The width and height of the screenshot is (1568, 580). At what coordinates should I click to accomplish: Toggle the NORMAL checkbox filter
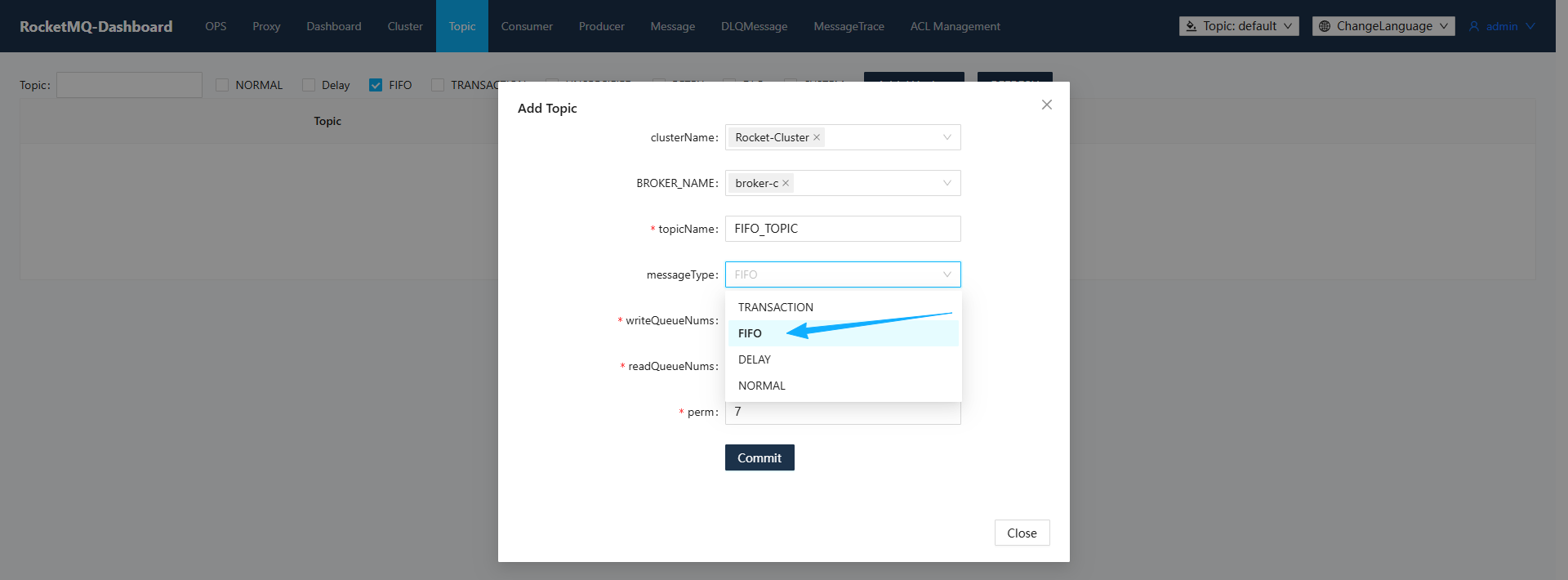[222, 85]
